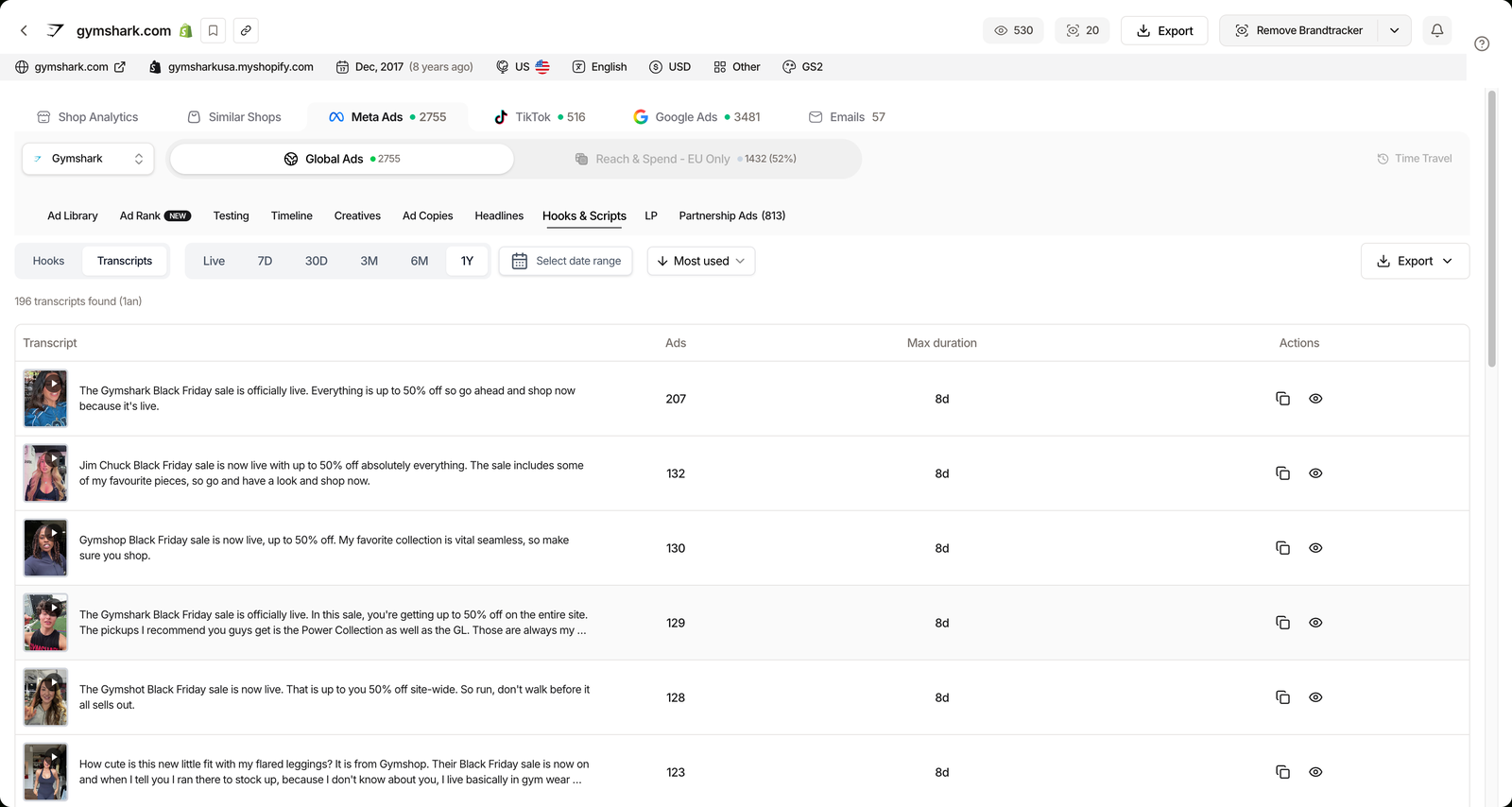Image resolution: width=1512 pixels, height=807 pixels.
Task: Copy the 130-ads transcript
Action: (1282, 548)
